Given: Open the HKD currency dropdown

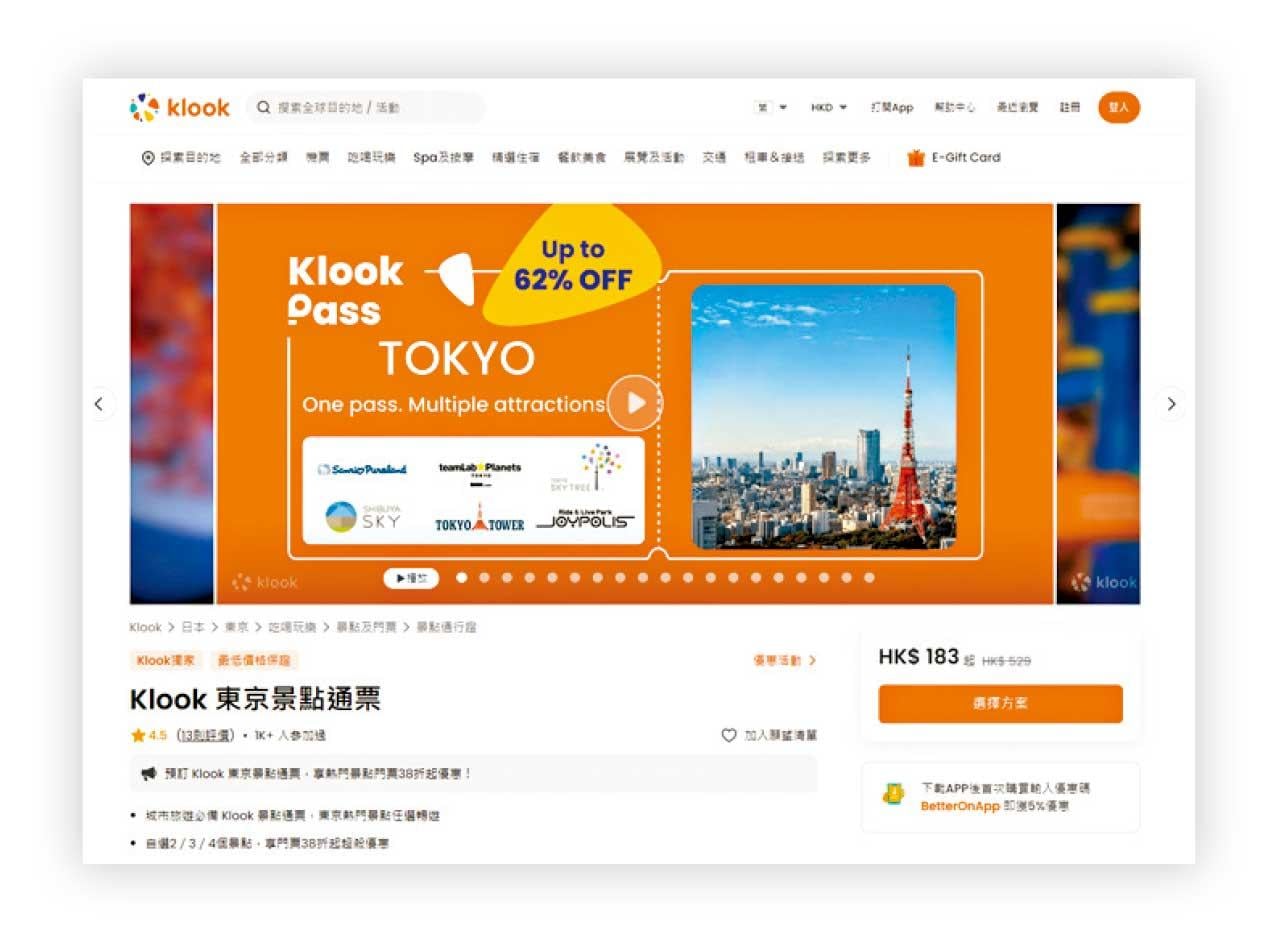Looking at the screenshot, I should pyautogui.click(x=829, y=107).
